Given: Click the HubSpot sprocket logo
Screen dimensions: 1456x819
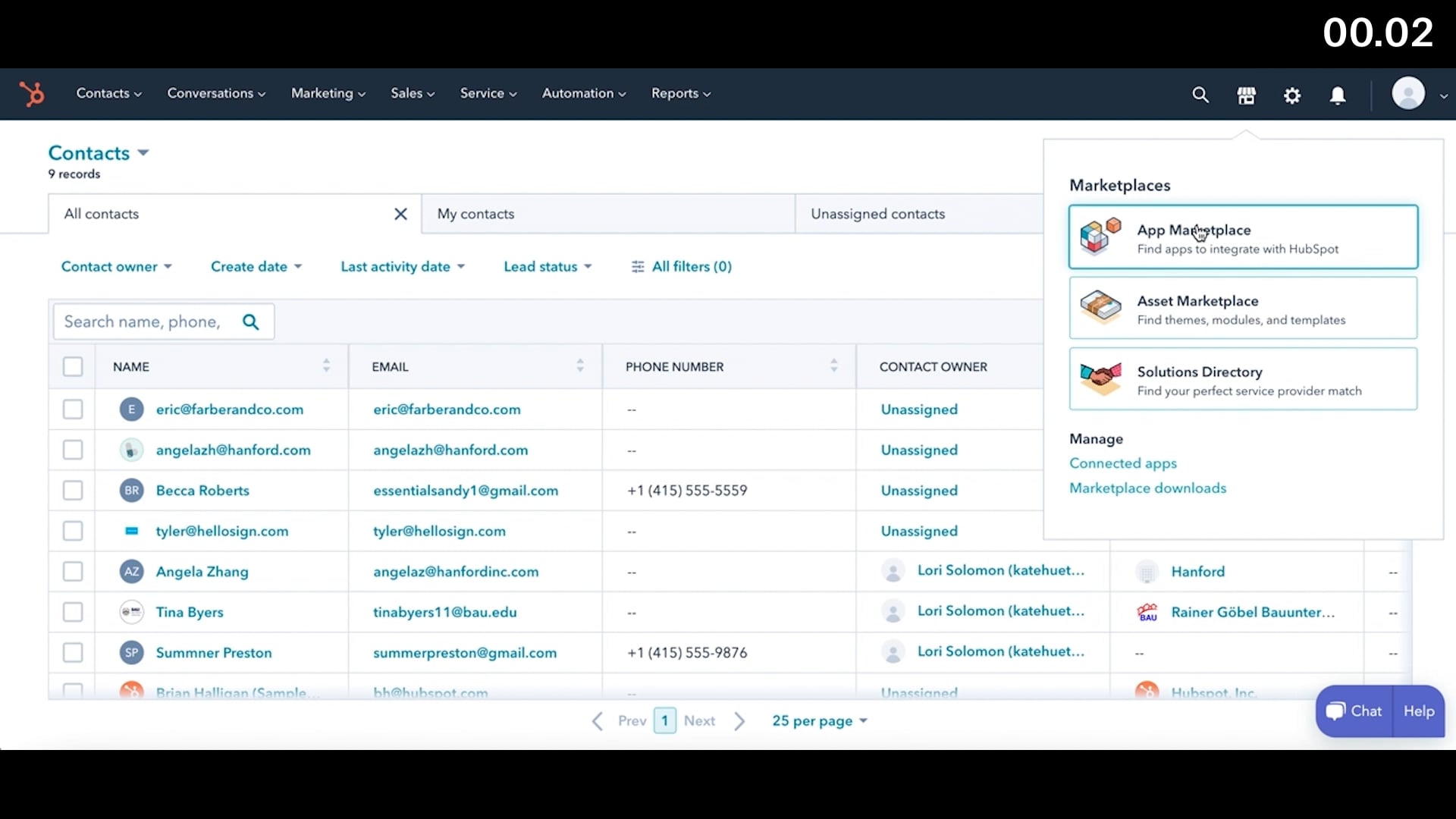Looking at the screenshot, I should coord(31,93).
